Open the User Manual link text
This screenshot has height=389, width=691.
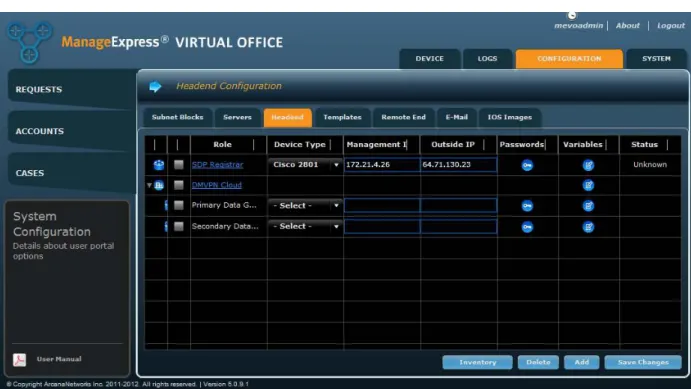pos(59,359)
